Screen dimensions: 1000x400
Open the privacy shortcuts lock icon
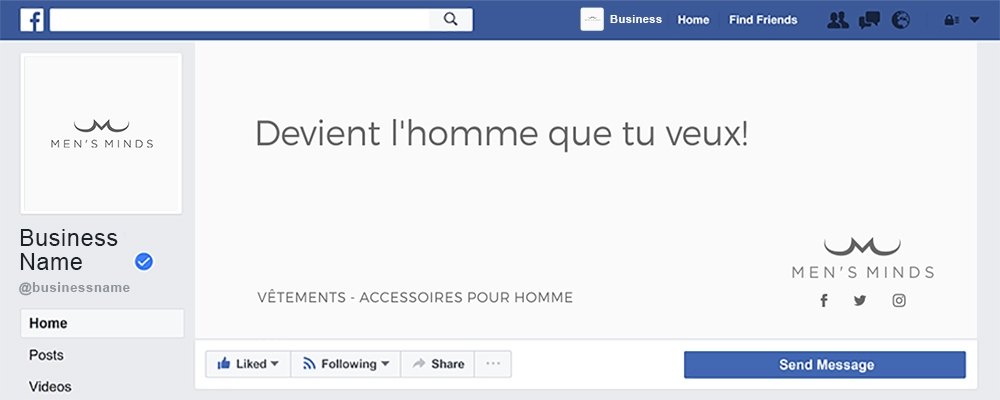pos(951,20)
